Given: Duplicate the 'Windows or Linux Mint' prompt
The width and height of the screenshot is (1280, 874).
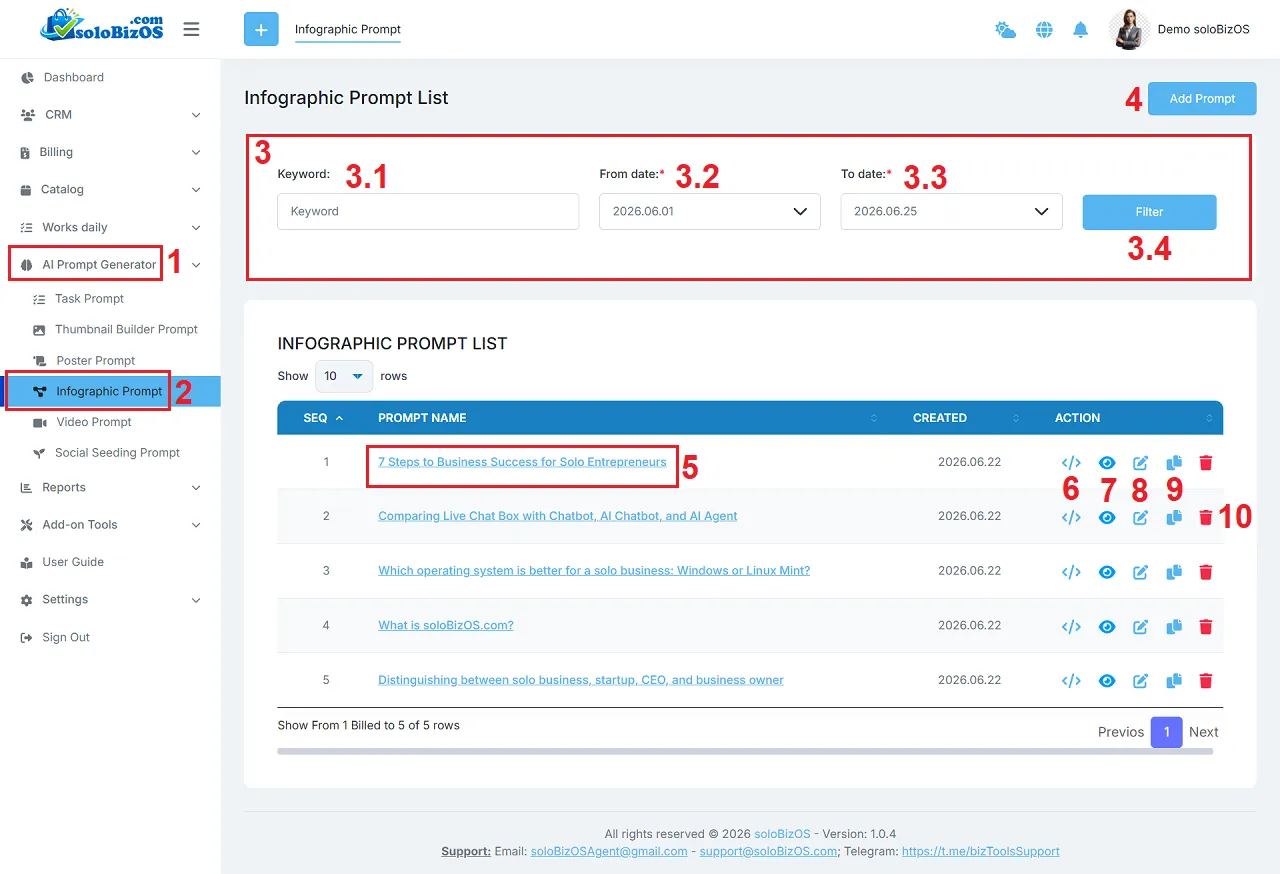Looking at the screenshot, I should [1174, 571].
